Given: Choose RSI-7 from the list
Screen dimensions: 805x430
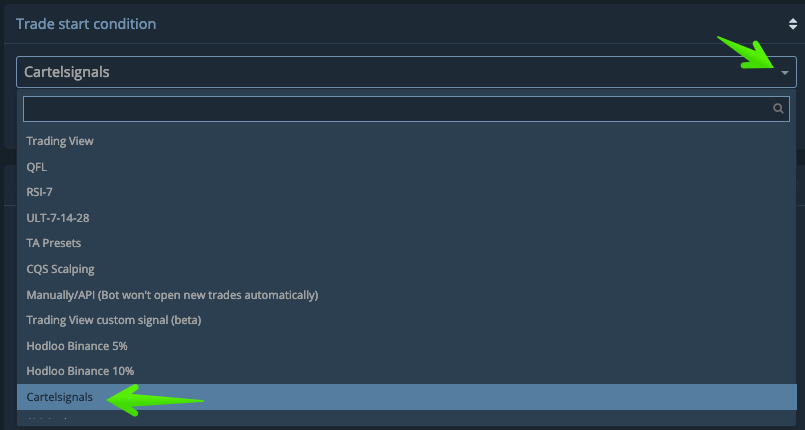Looking at the screenshot, I should click(x=406, y=192).
